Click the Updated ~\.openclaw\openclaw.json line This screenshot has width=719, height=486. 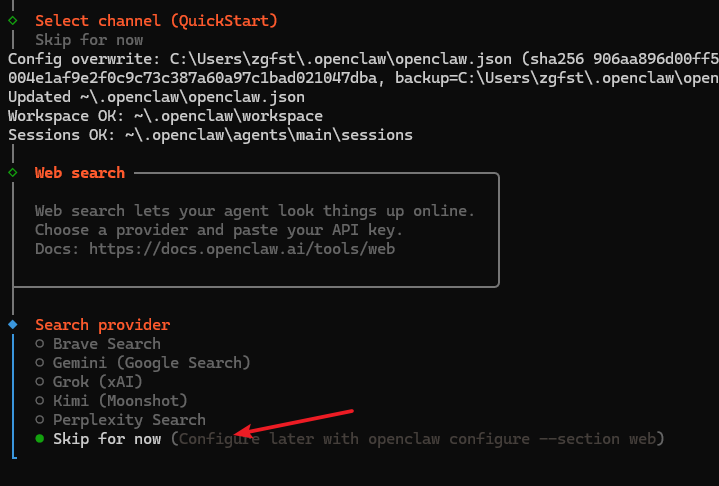[x=156, y=97]
